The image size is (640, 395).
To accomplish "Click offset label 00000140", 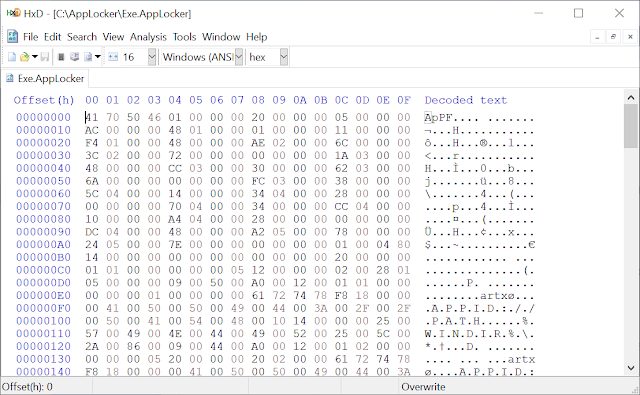I will (x=43, y=372).
